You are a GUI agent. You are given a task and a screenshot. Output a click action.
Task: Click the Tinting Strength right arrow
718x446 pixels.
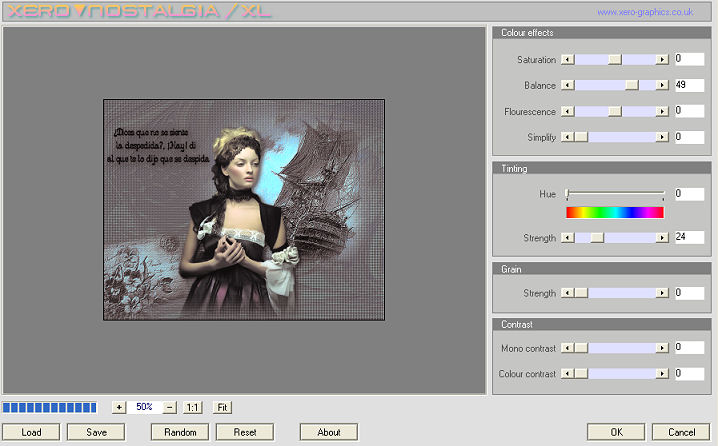[x=662, y=238]
